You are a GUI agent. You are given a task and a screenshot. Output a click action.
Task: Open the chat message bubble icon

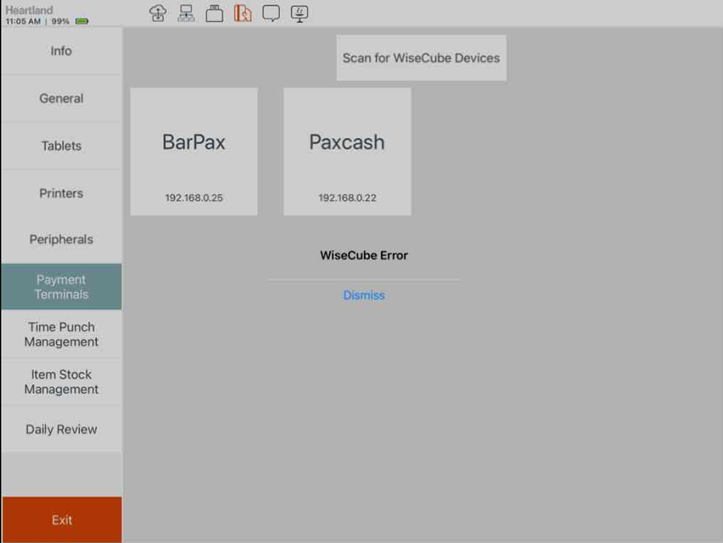pyautogui.click(x=271, y=13)
